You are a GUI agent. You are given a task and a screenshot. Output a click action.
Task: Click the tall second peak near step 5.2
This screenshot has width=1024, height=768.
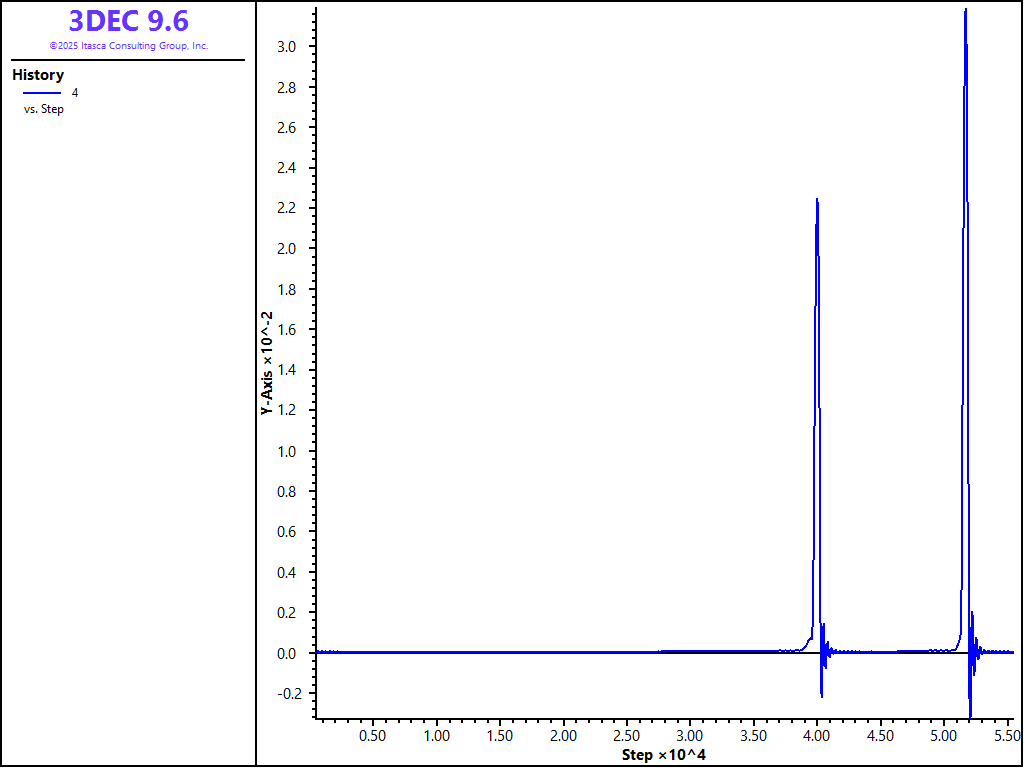point(965,12)
